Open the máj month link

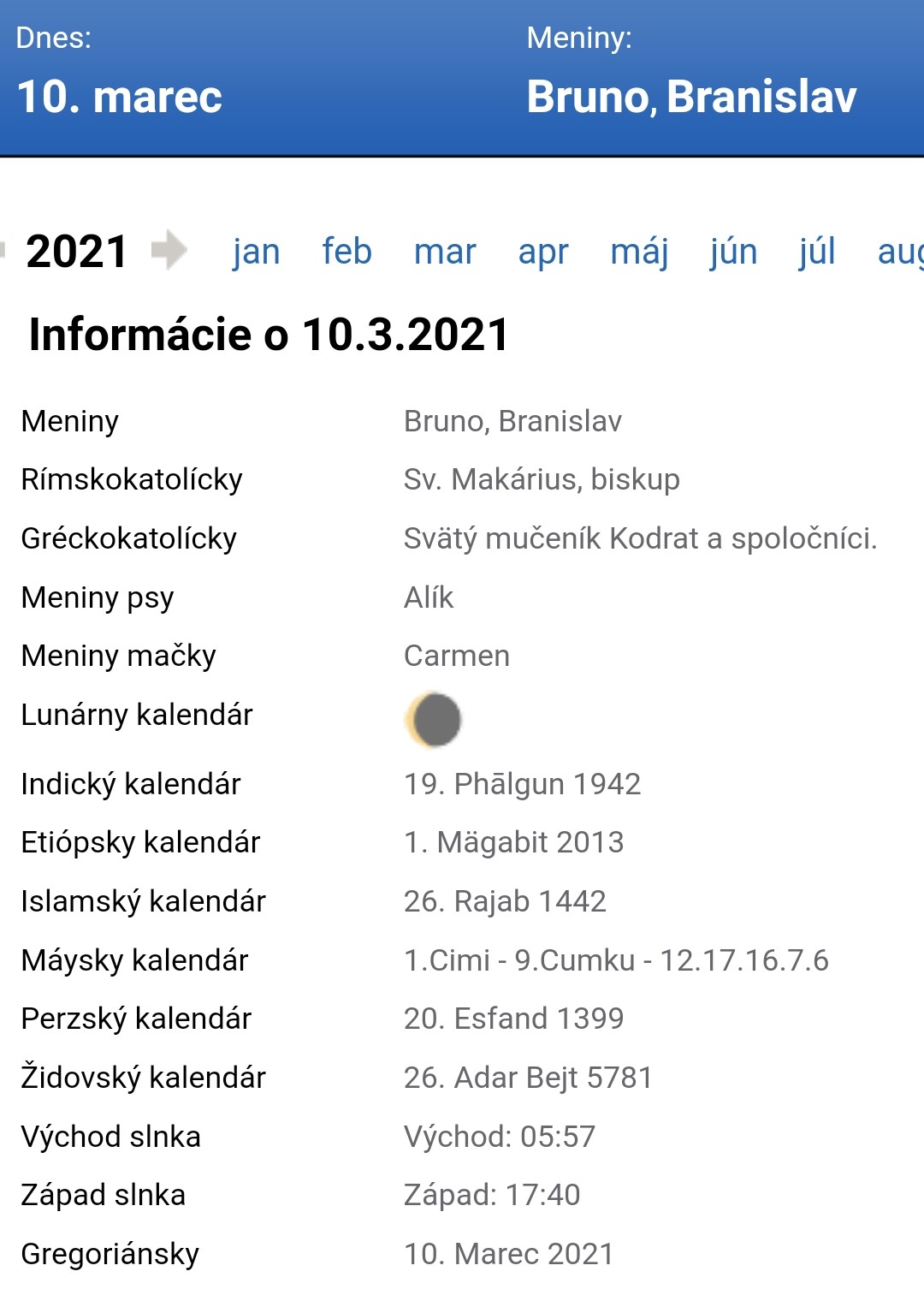tap(639, 252)
